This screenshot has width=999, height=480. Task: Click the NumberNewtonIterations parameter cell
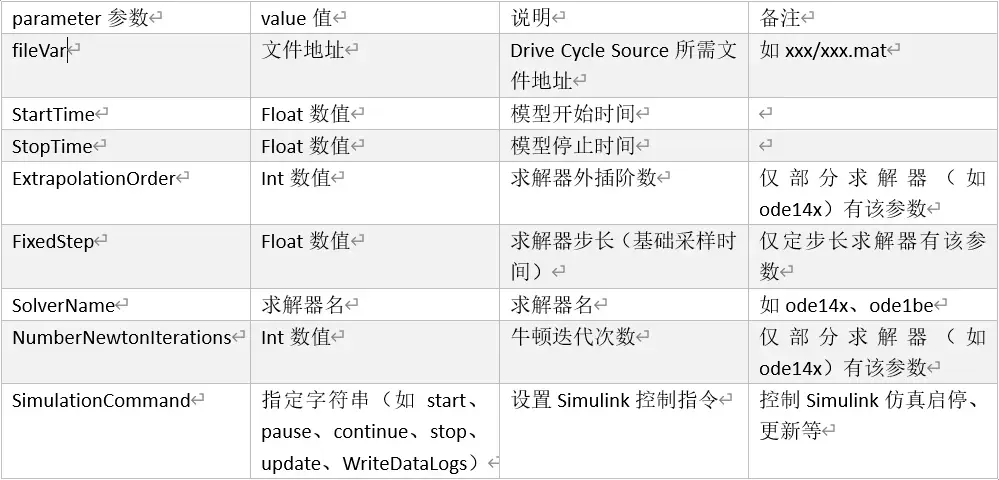click(126, 352)
